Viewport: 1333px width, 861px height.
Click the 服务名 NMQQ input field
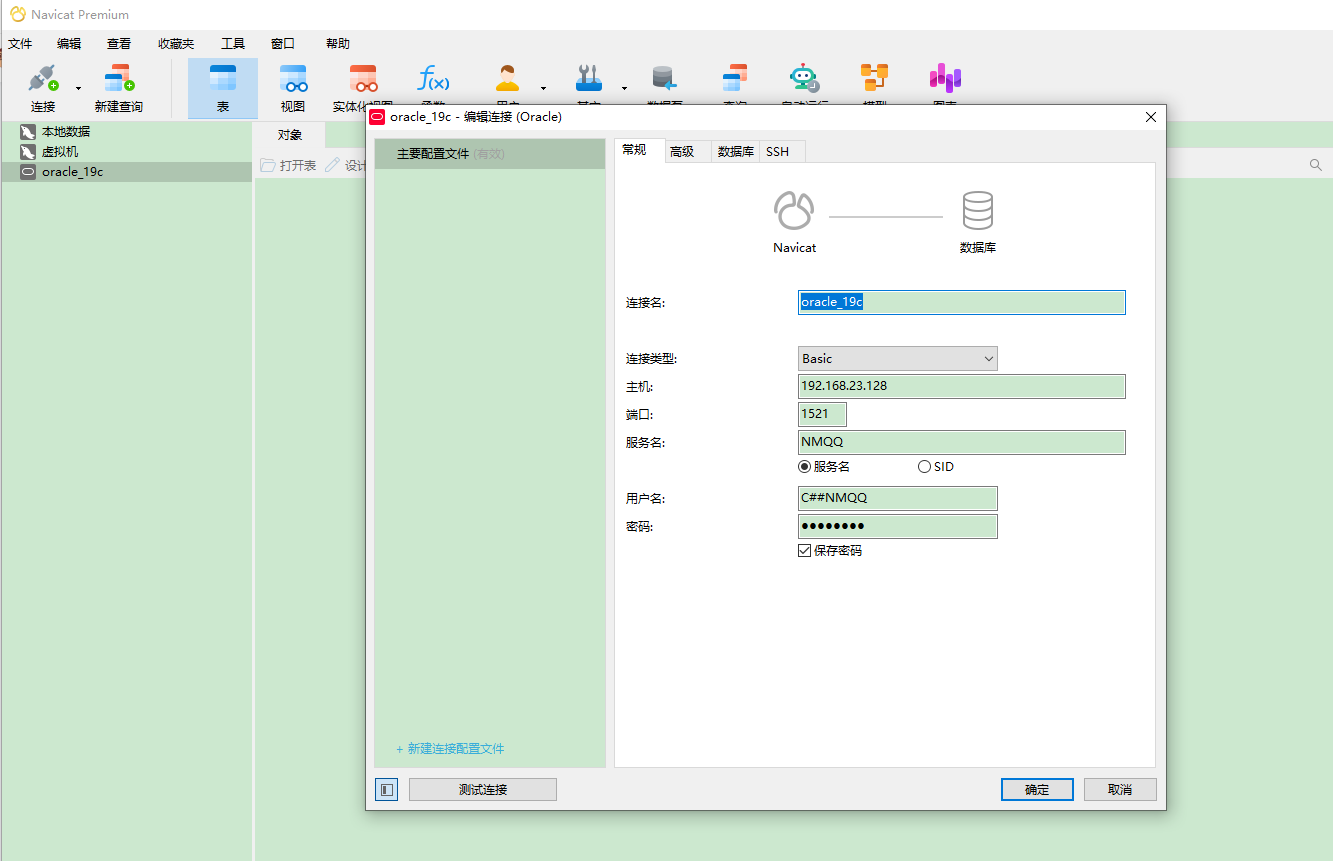pyautogui.click(x=962, y=442)
